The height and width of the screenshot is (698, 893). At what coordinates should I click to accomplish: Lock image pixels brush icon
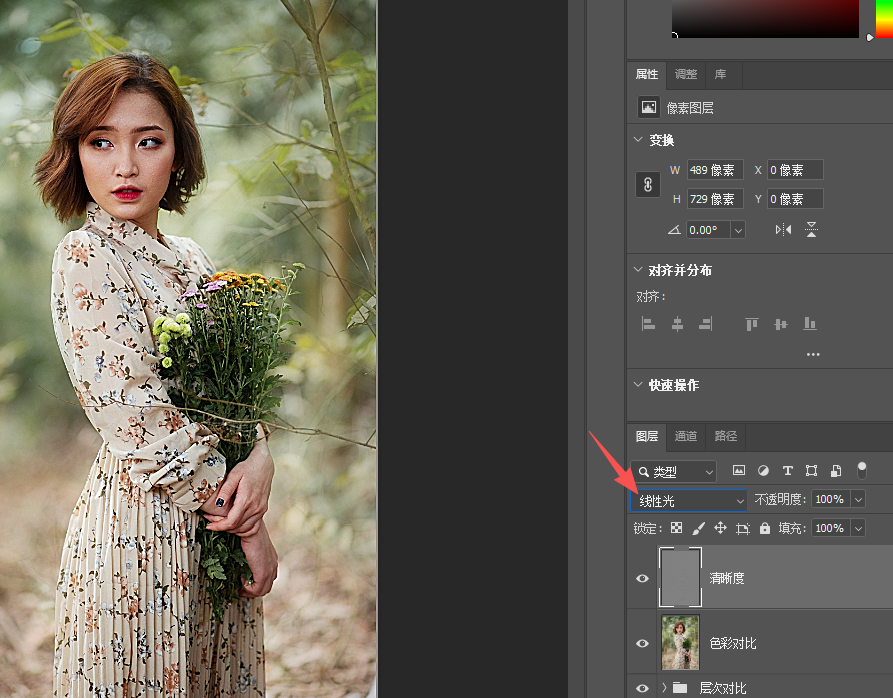[699, 528]
